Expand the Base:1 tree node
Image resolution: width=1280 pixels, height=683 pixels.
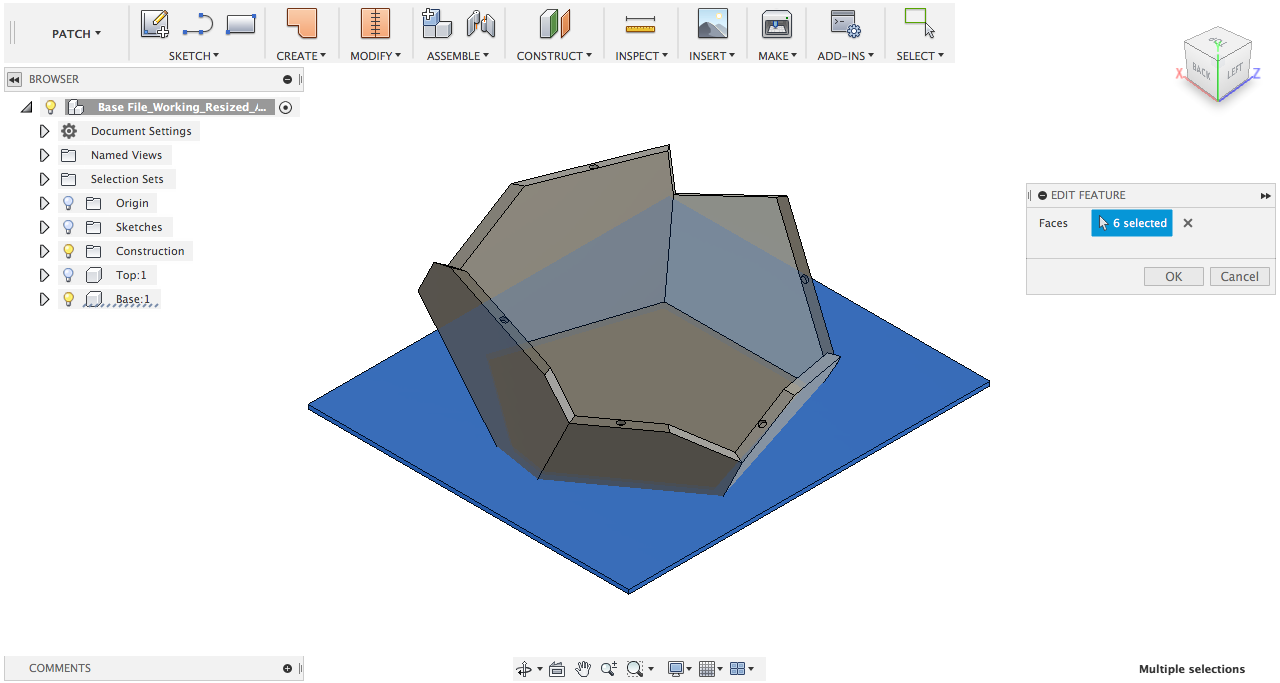click(x=44, y=299)
